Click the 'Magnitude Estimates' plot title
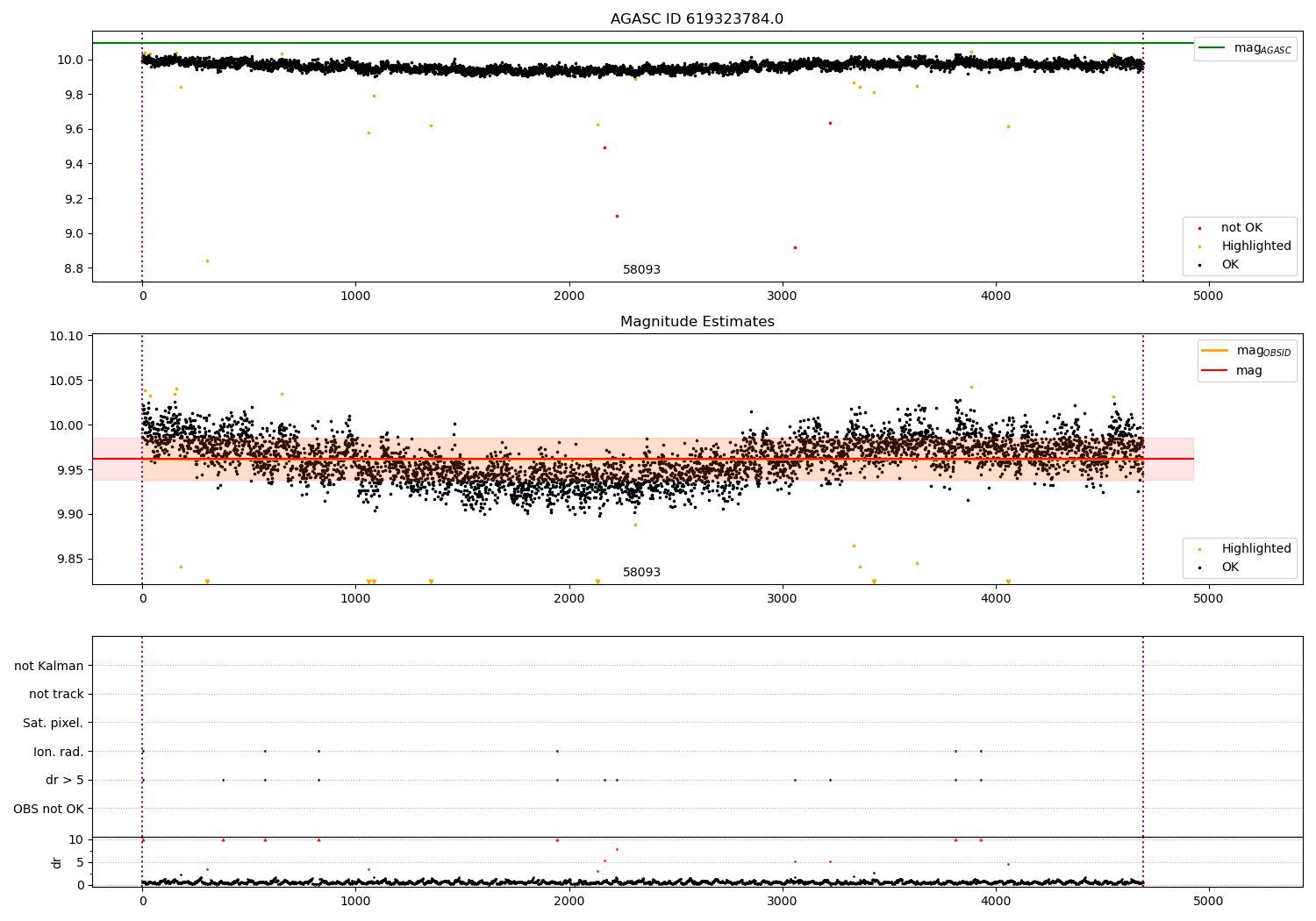 coord(697,322)
